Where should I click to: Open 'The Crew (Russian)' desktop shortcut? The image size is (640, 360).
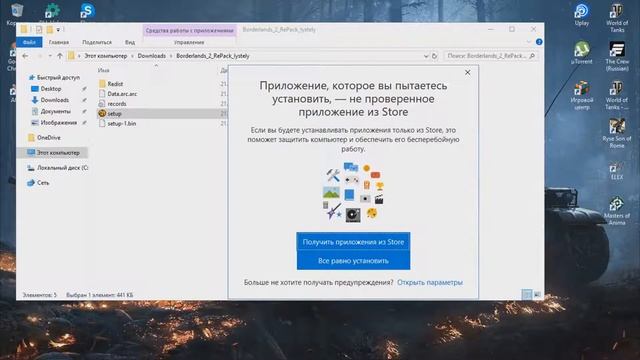point(617,56)
